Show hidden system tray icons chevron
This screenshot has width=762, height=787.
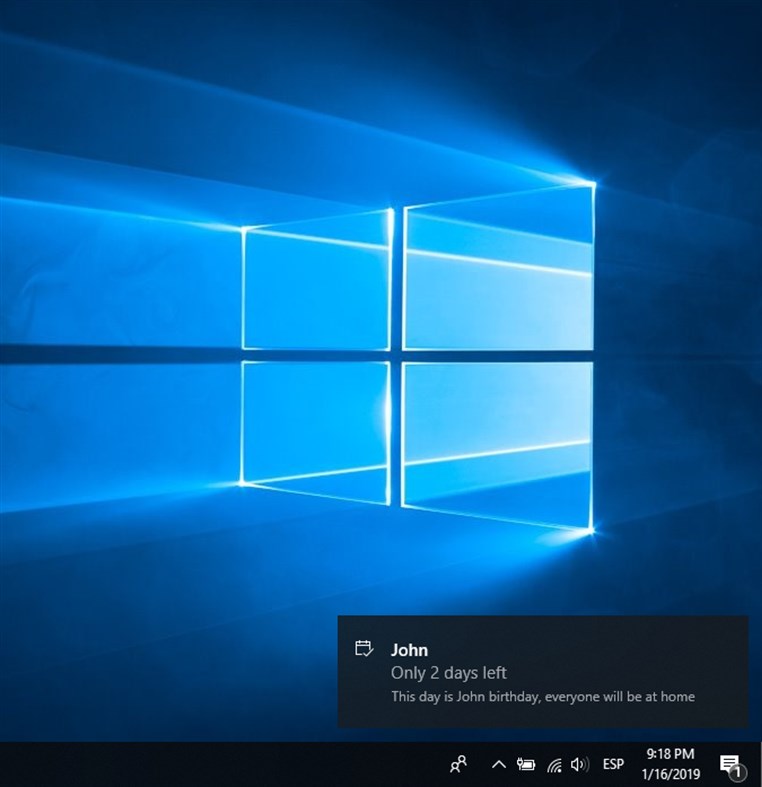pyautogui.click(x=498, y=764)
